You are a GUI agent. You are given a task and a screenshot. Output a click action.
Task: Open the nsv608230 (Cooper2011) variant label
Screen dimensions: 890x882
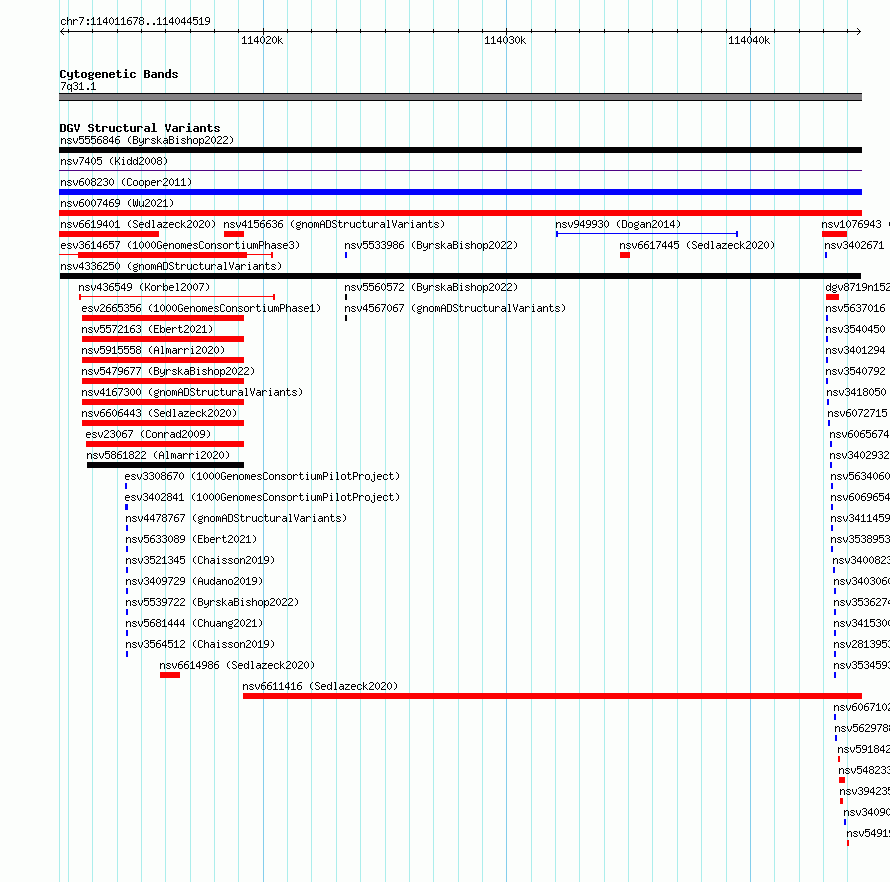click(x=126, y=182)
